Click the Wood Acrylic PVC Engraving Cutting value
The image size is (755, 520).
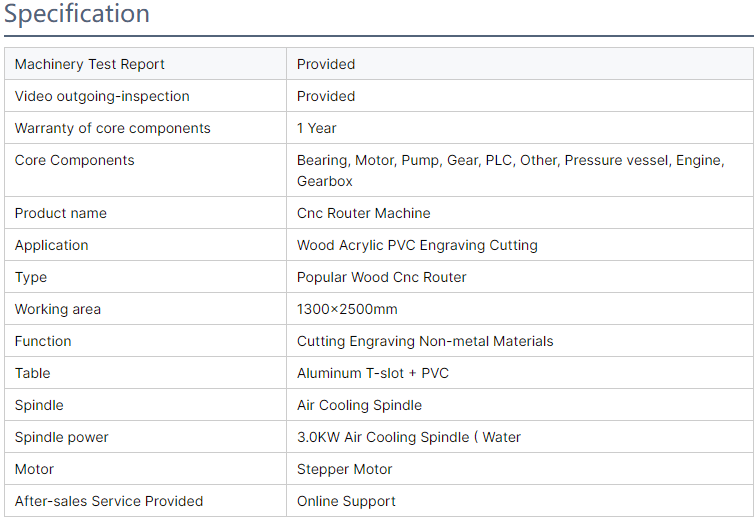pos(417,245)
